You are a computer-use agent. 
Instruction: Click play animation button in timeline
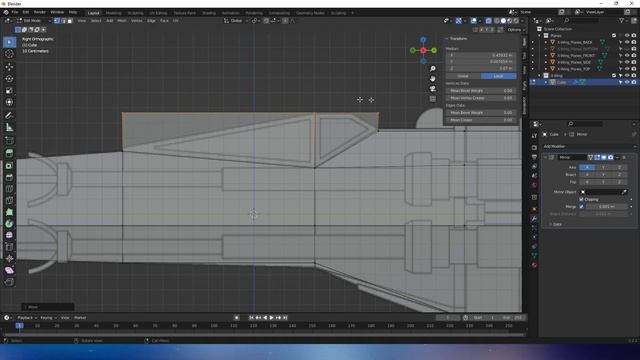(x=271, y=318)
